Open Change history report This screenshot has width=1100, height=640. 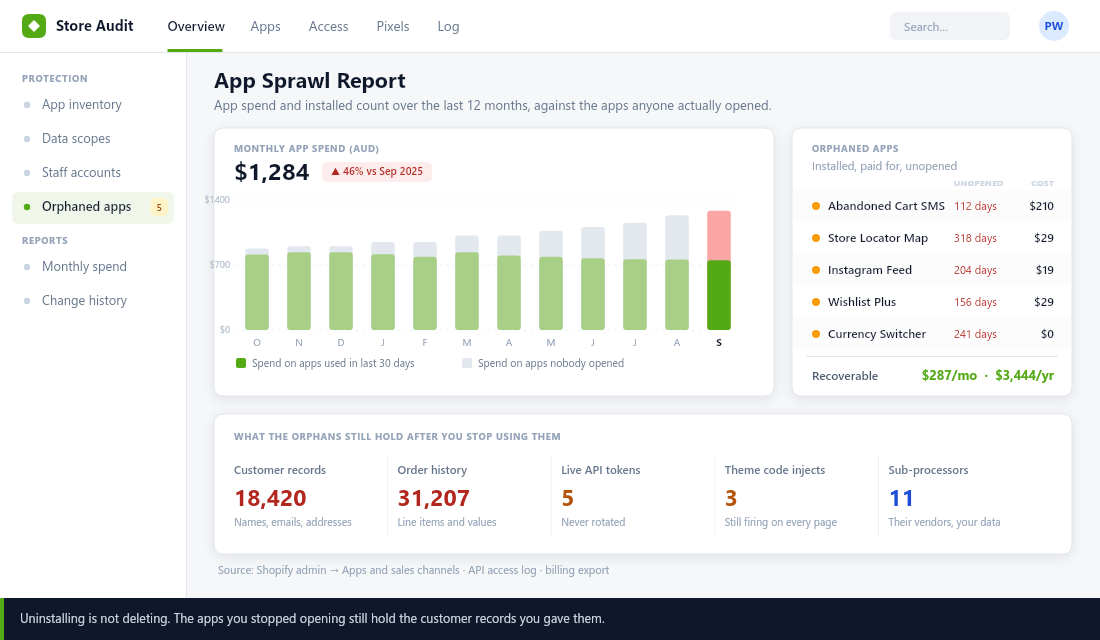pos(93,300)
